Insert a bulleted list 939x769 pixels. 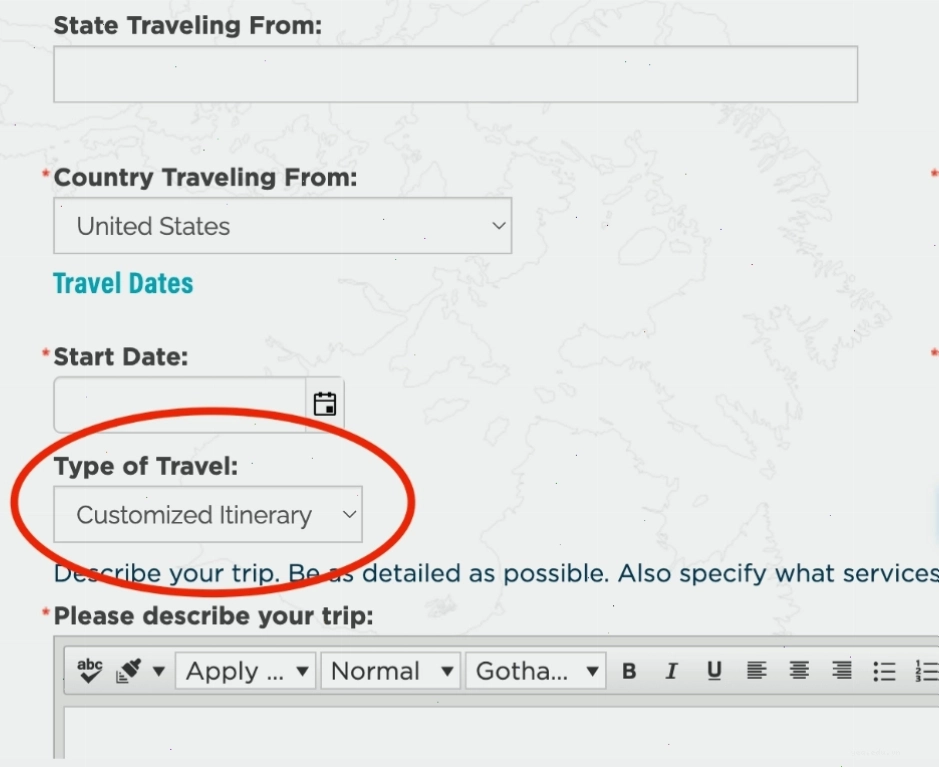click(884, 671)
